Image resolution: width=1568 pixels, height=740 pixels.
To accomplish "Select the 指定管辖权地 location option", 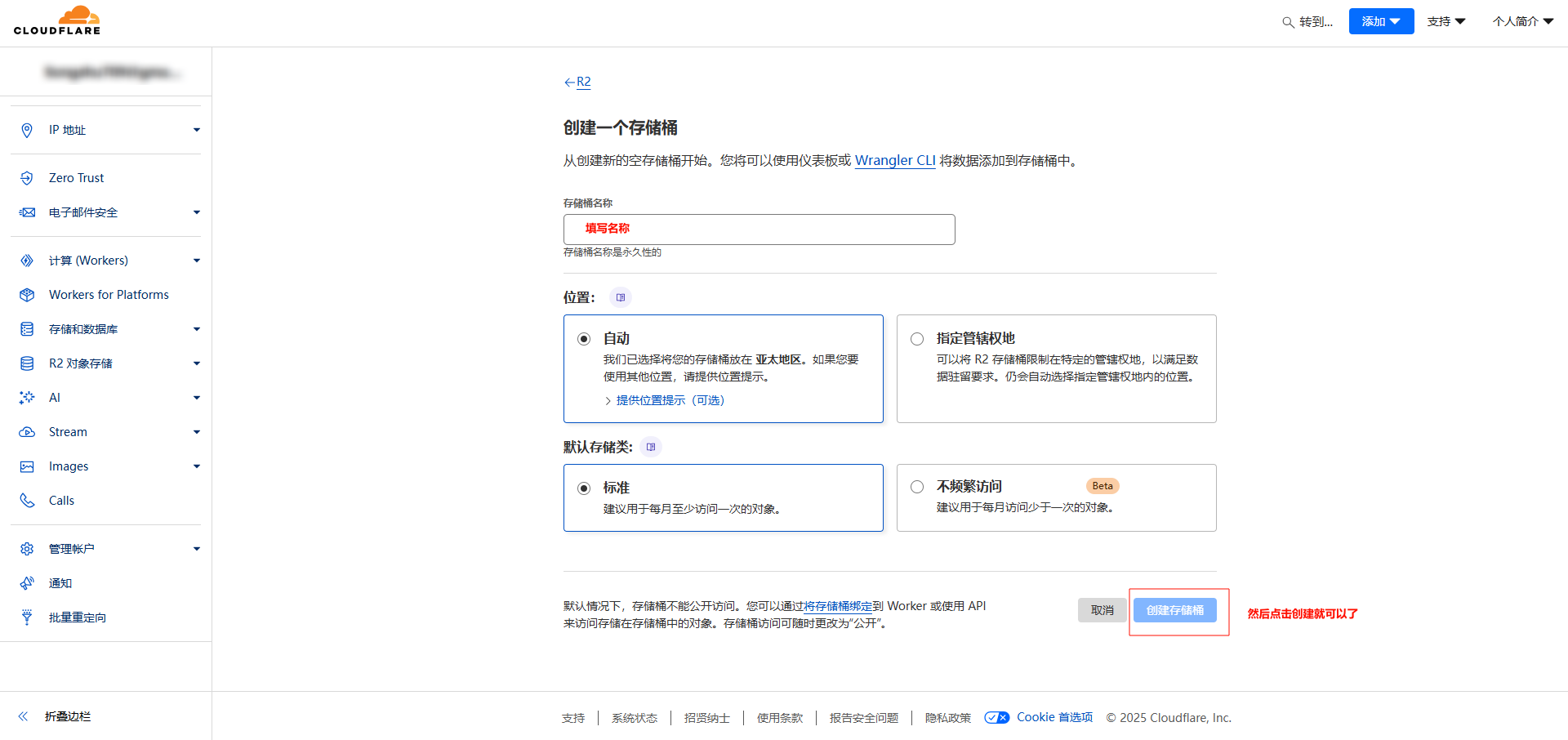I will (x=917, y=338).
